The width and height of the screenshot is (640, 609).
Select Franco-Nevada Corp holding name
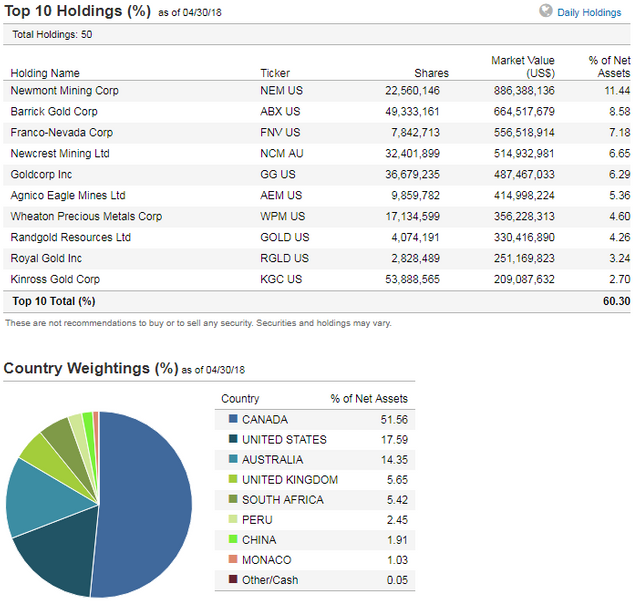click(x=62, y=133)
